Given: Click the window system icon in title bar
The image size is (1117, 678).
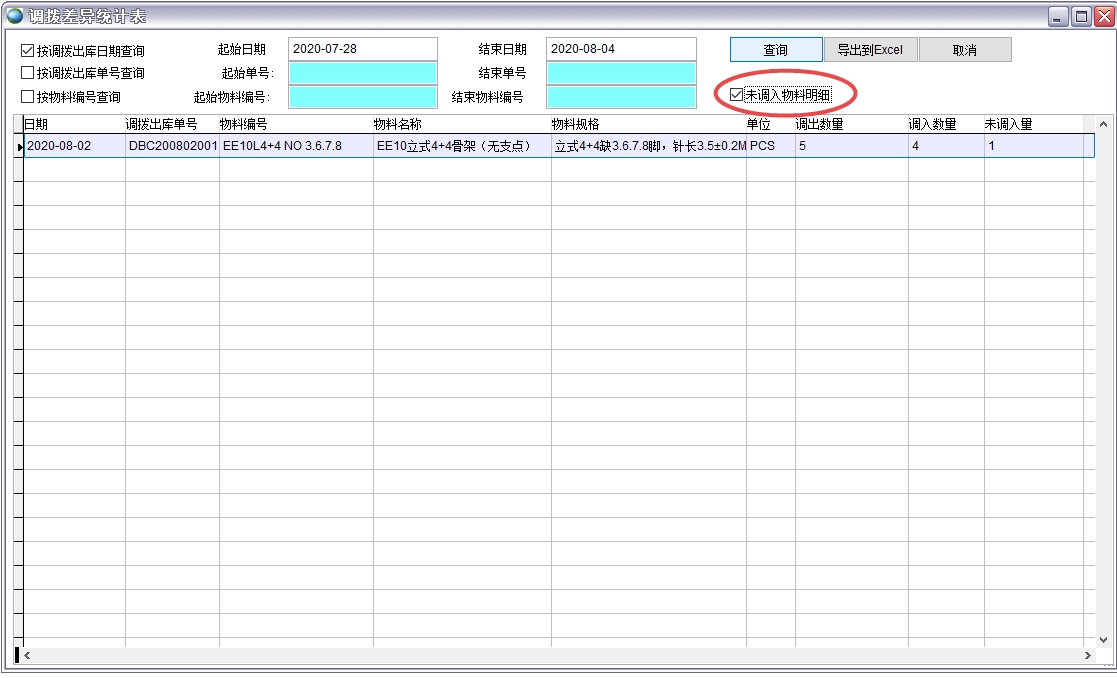Looking at the screenshot, I should (13, 14).
